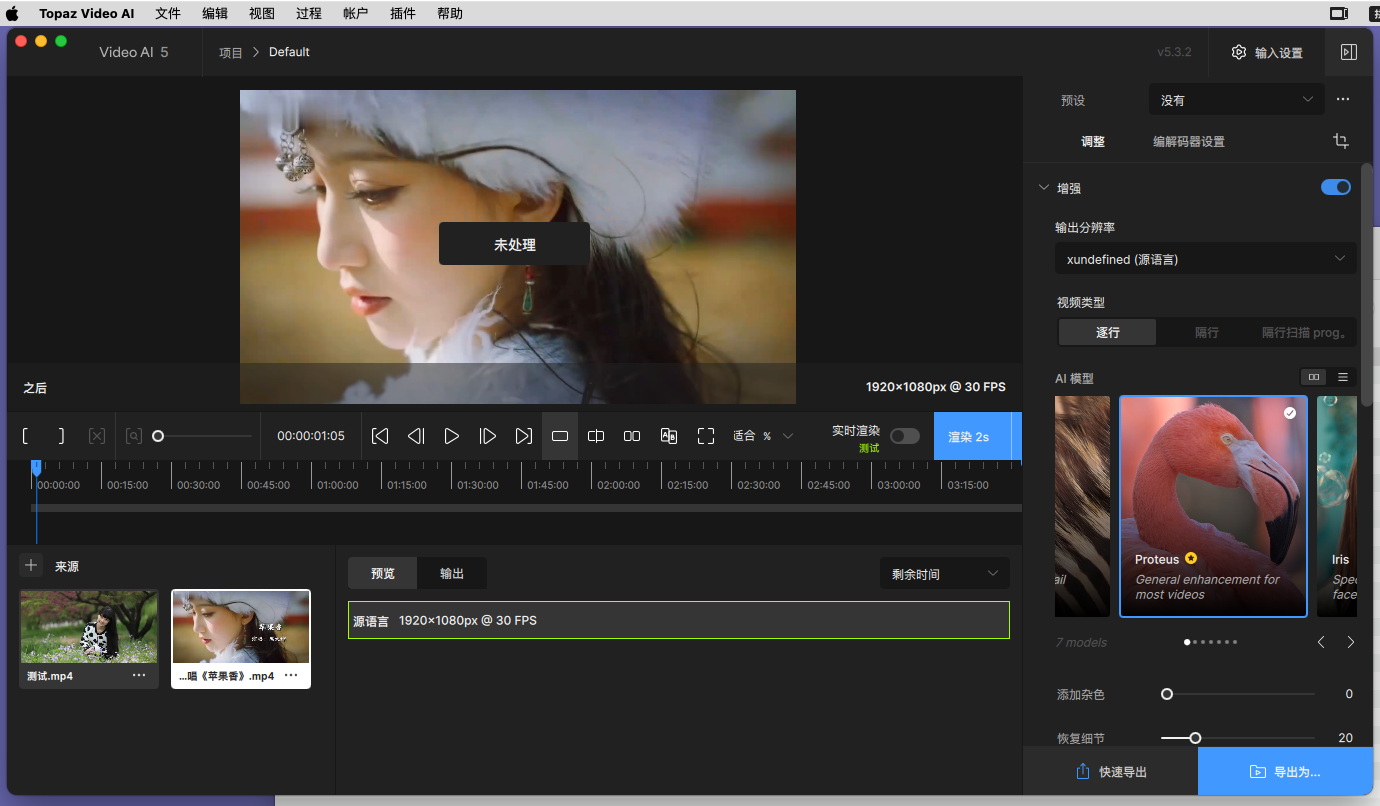
Task: Open options for 苹果香 video
Action: [291, 676]
